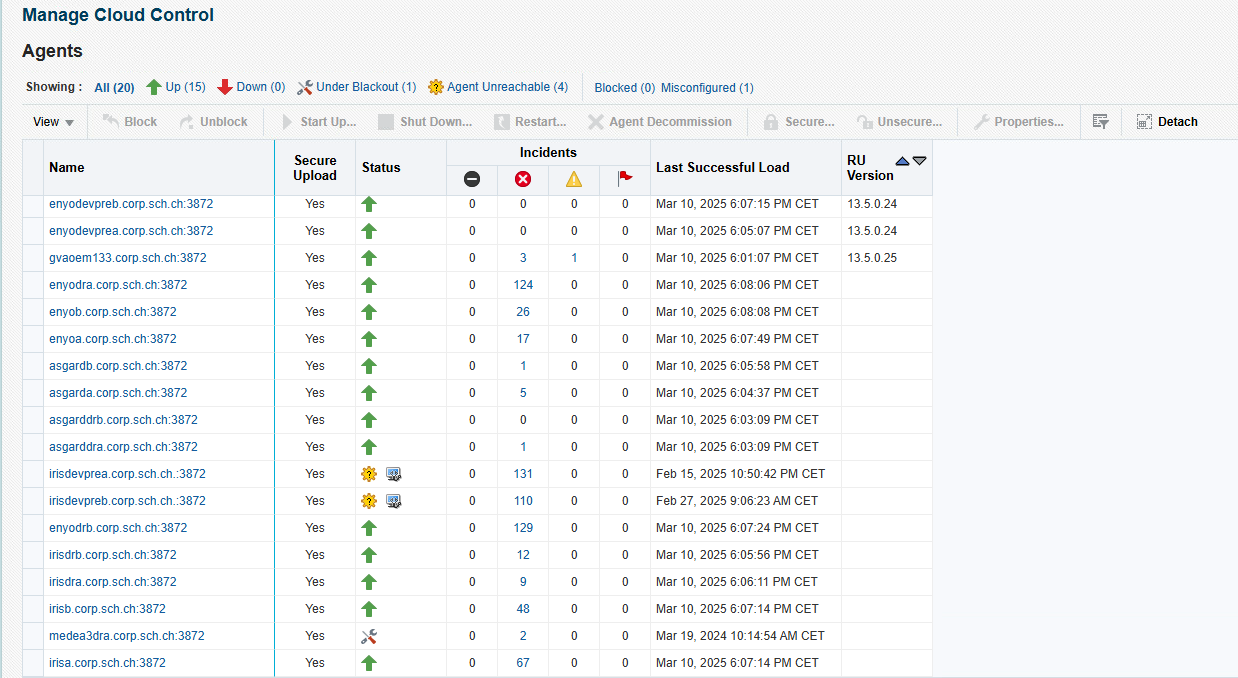Viewport: 1238px width, 678px height.
Task: Show Misconfigured (1) agents
Action: [707, 88]
